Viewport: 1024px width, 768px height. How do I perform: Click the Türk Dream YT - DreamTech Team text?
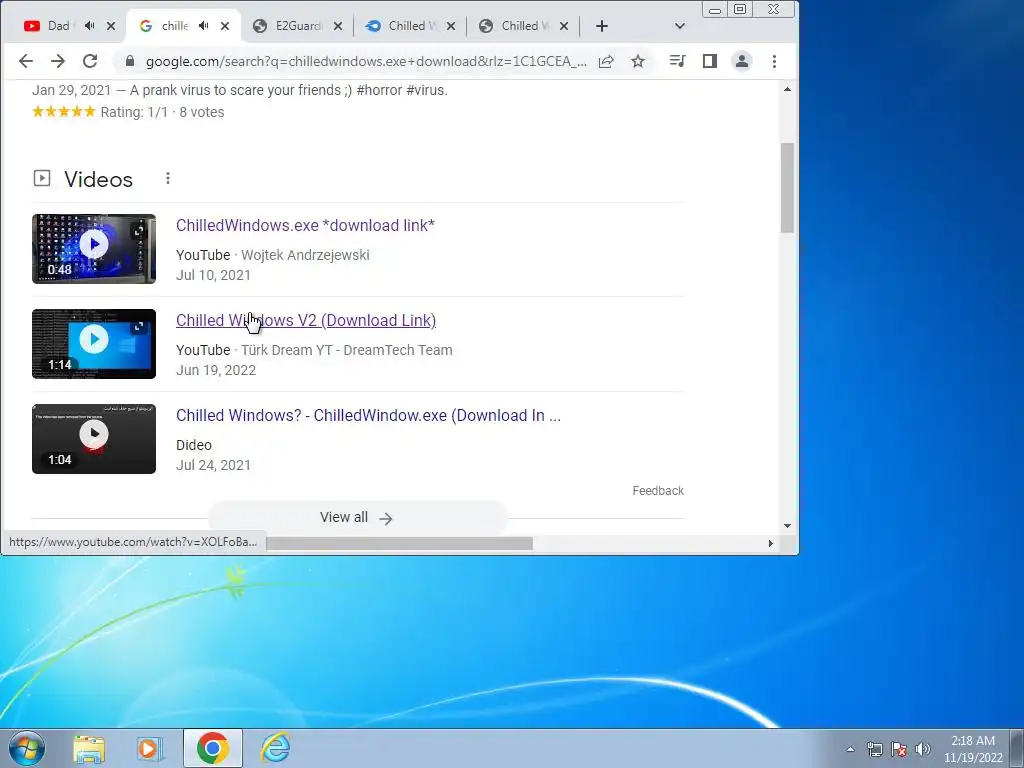point(347,350)
